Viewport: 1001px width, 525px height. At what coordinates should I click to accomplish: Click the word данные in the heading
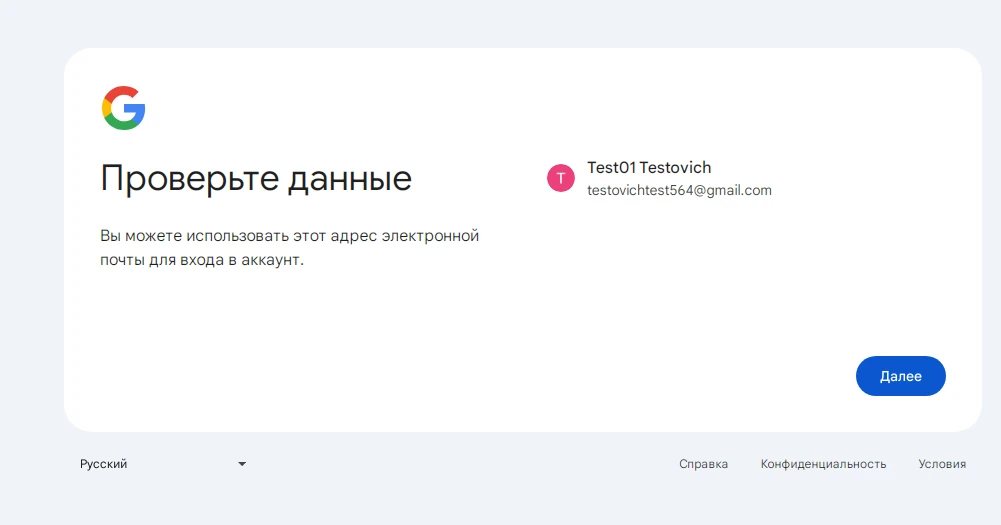point(349,180)
